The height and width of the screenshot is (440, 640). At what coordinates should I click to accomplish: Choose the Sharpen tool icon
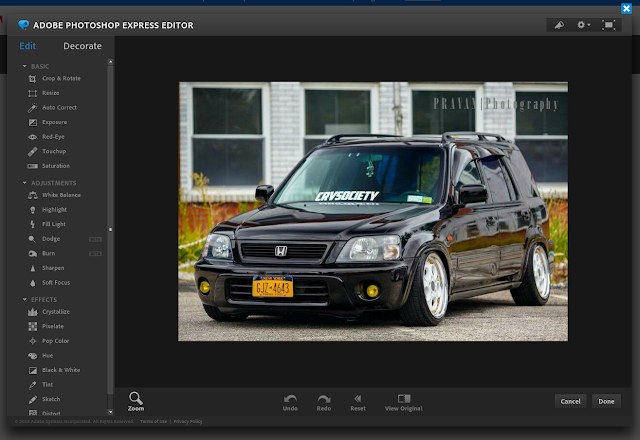[x=33, y=268]
